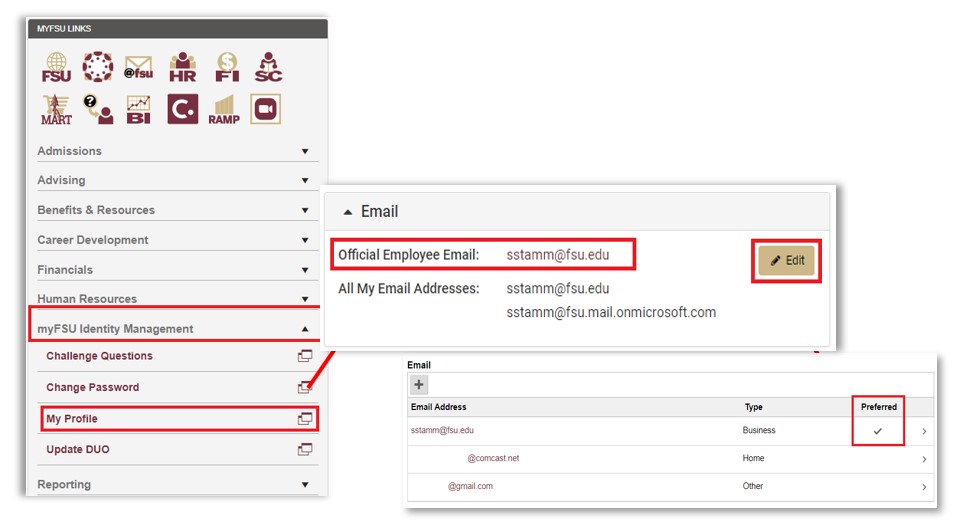
Task: Add an email with the plus button
Action: tap(419, 384)
